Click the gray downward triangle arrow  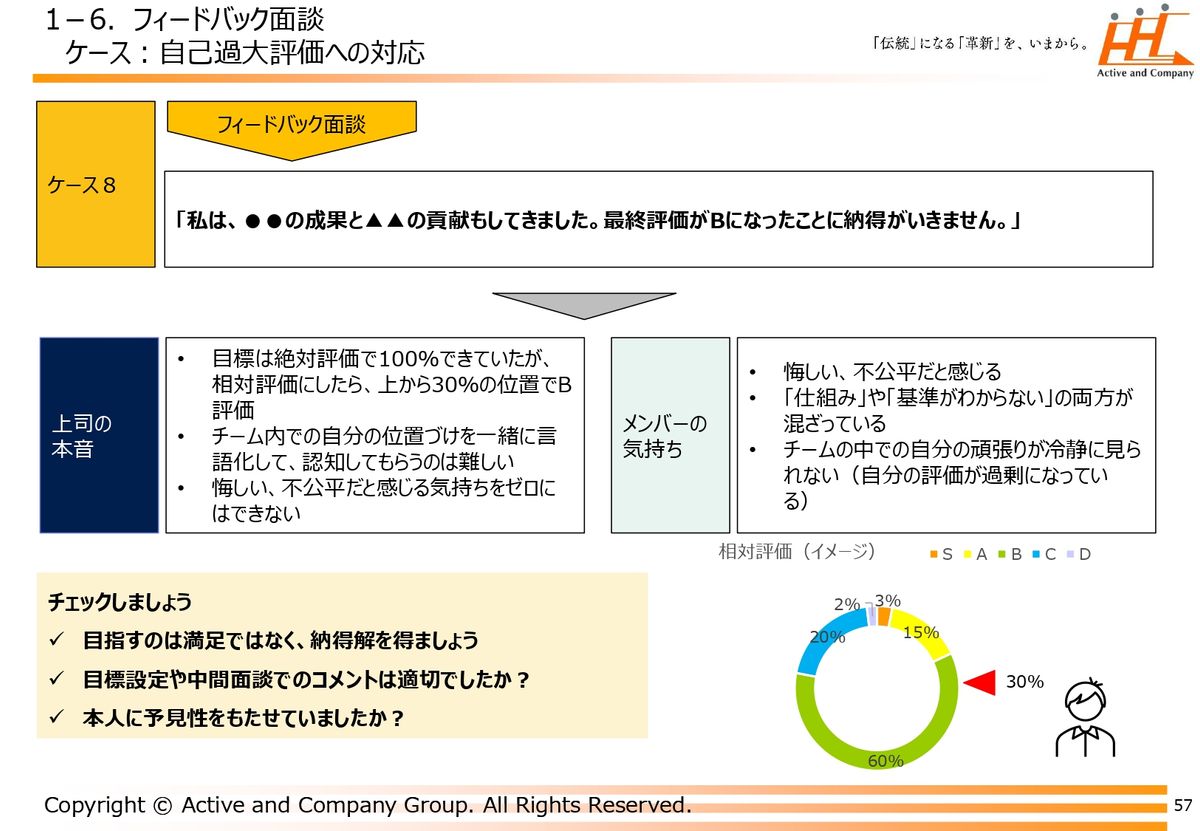pyautogui.click(x=584, y=304)
